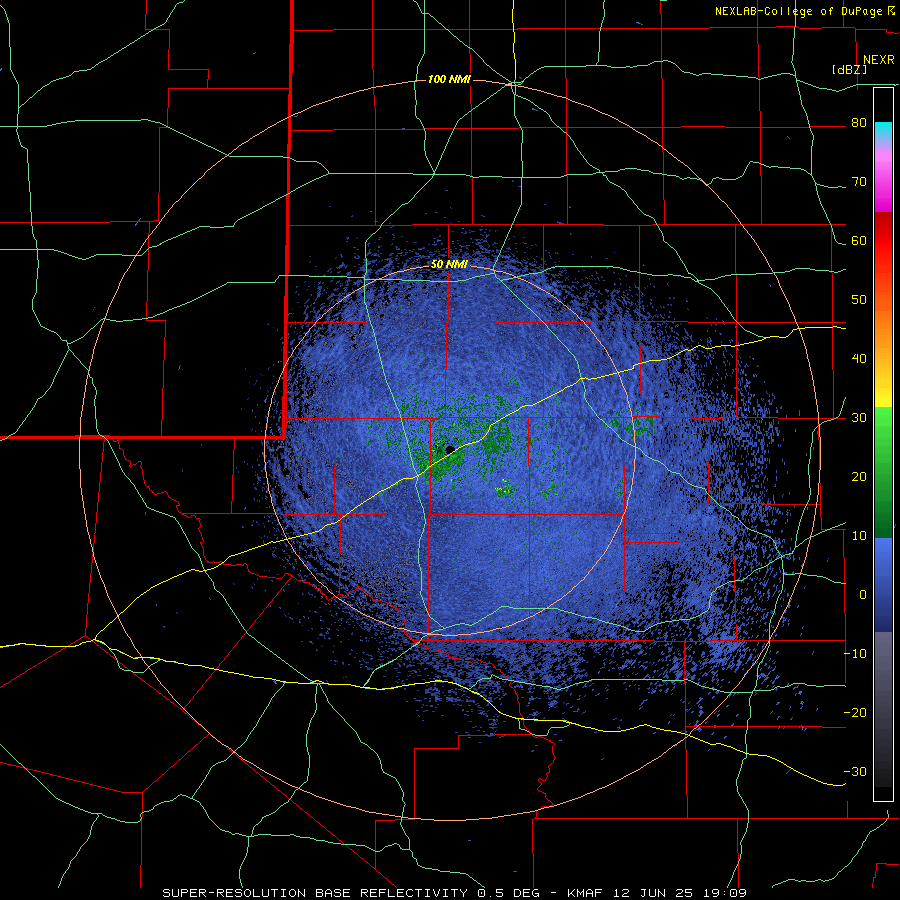Click the orange band of the color bar
Image resolution: width=900 pixels, height=900 pixels.
coord(883,327)
